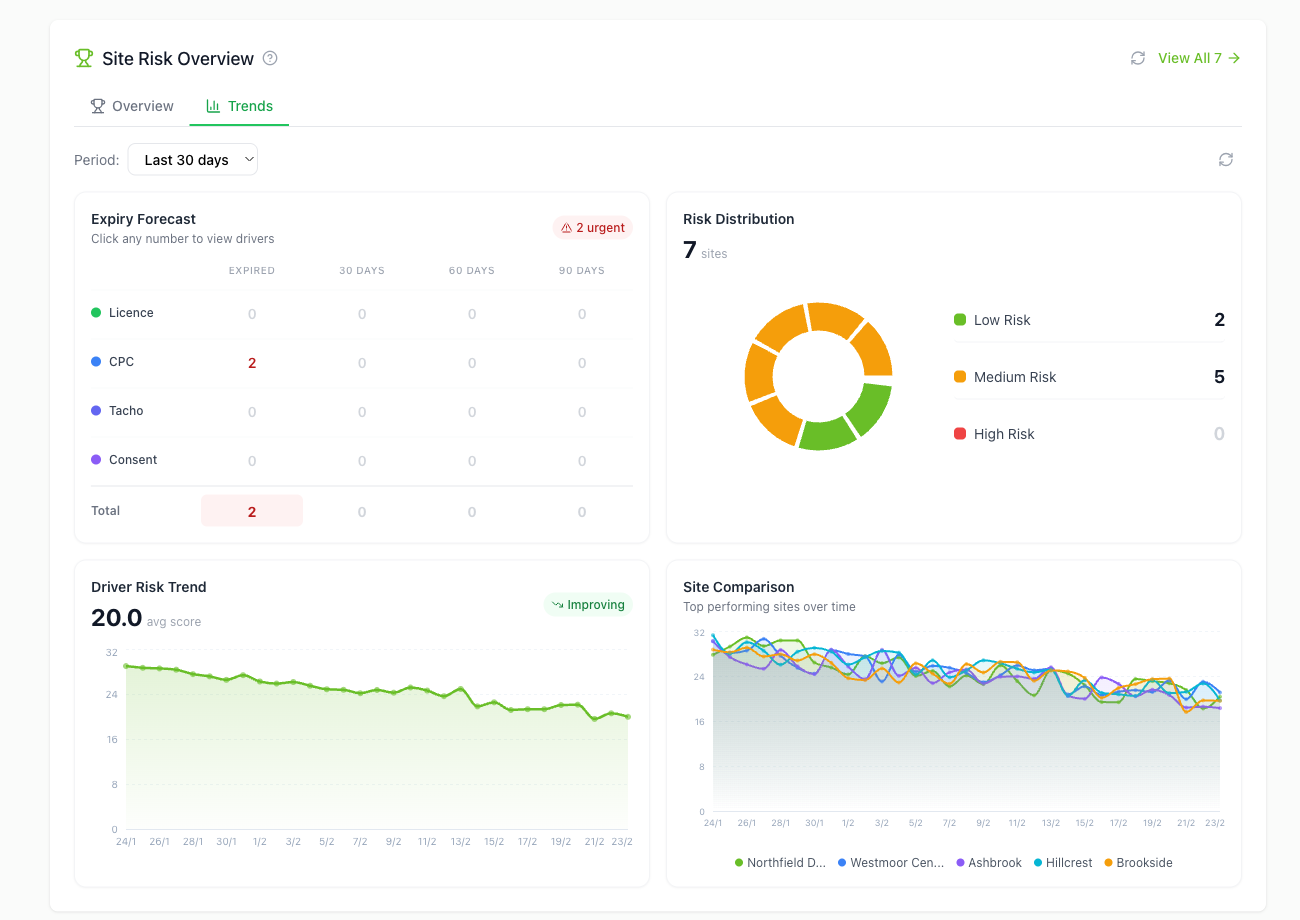Click the purple dot beside the Consent label
The height and width of the screenshot is (920, 1300).
(x=96, y=459)
